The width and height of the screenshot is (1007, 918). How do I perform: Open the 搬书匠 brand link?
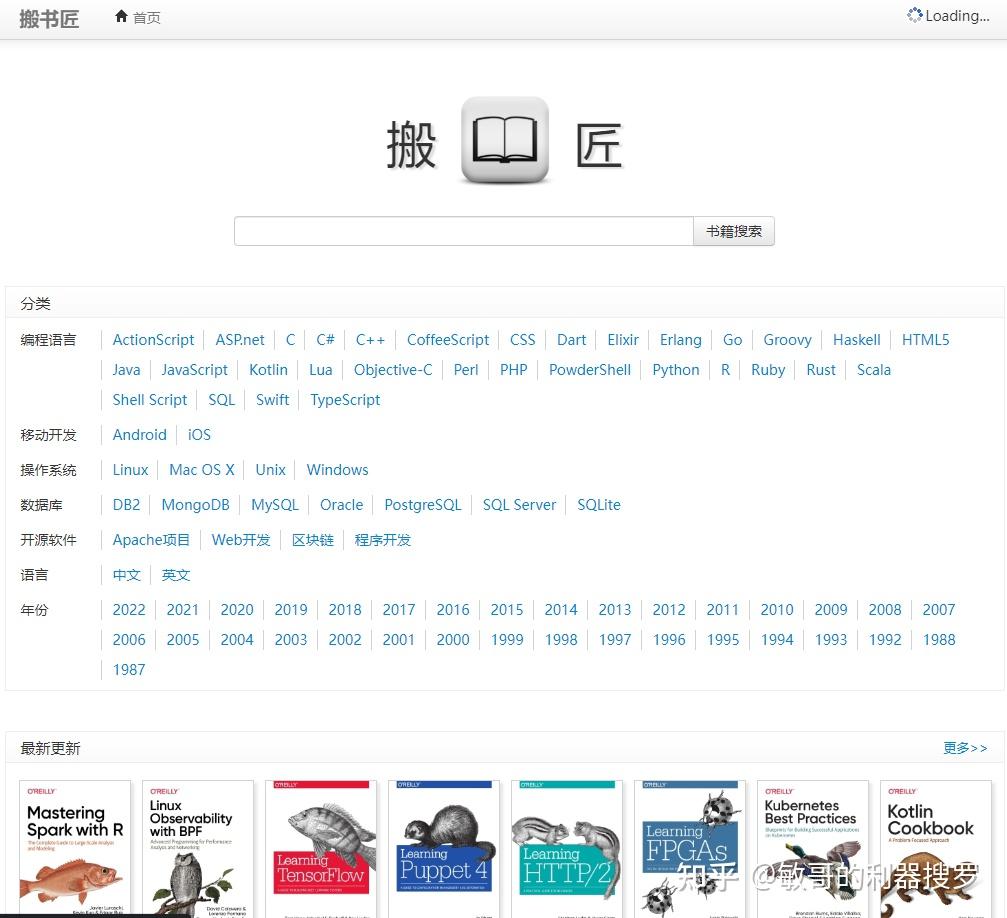(x=49, y=19)
